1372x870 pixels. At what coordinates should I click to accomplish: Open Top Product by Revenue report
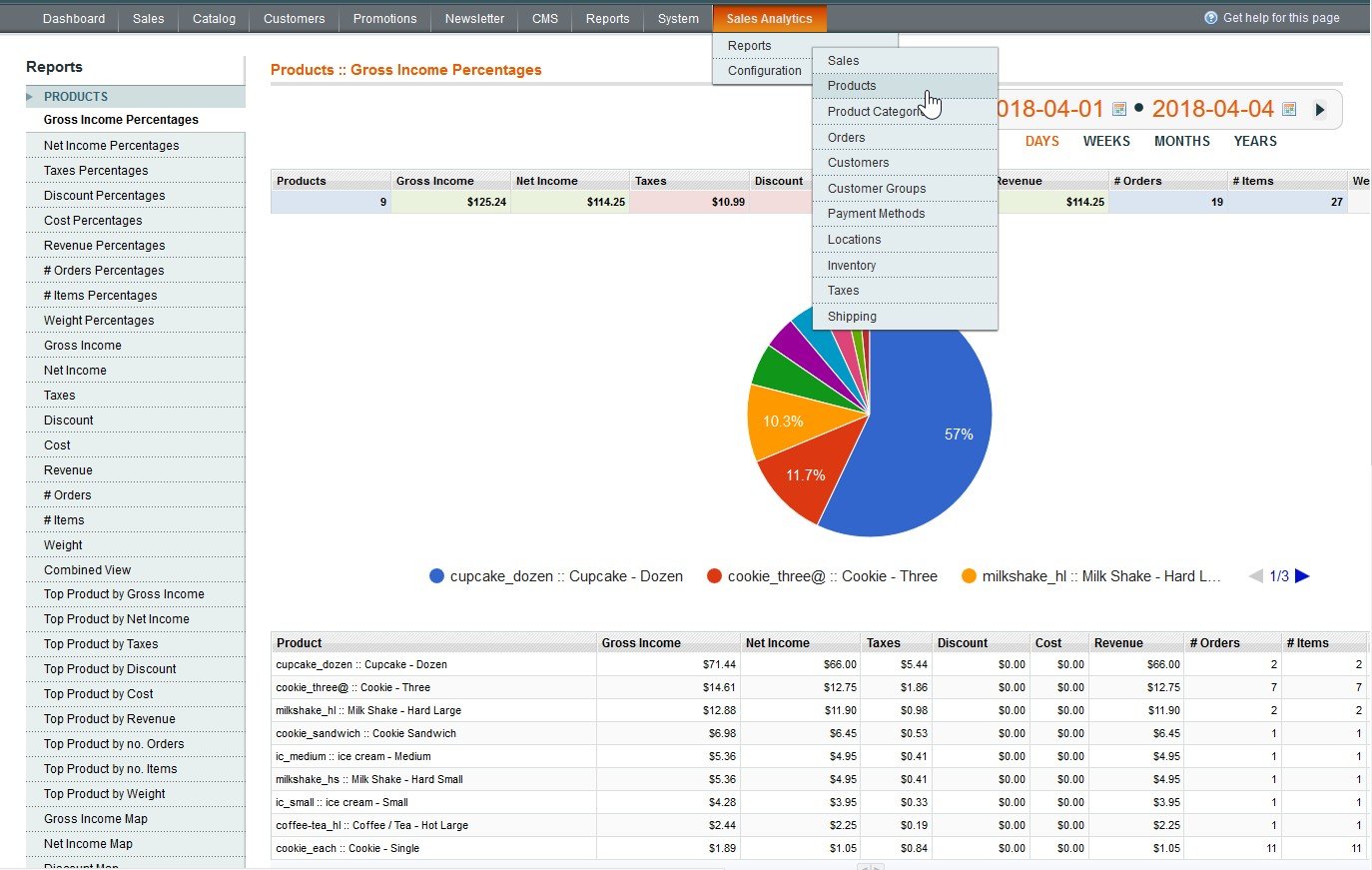(109, 719)
